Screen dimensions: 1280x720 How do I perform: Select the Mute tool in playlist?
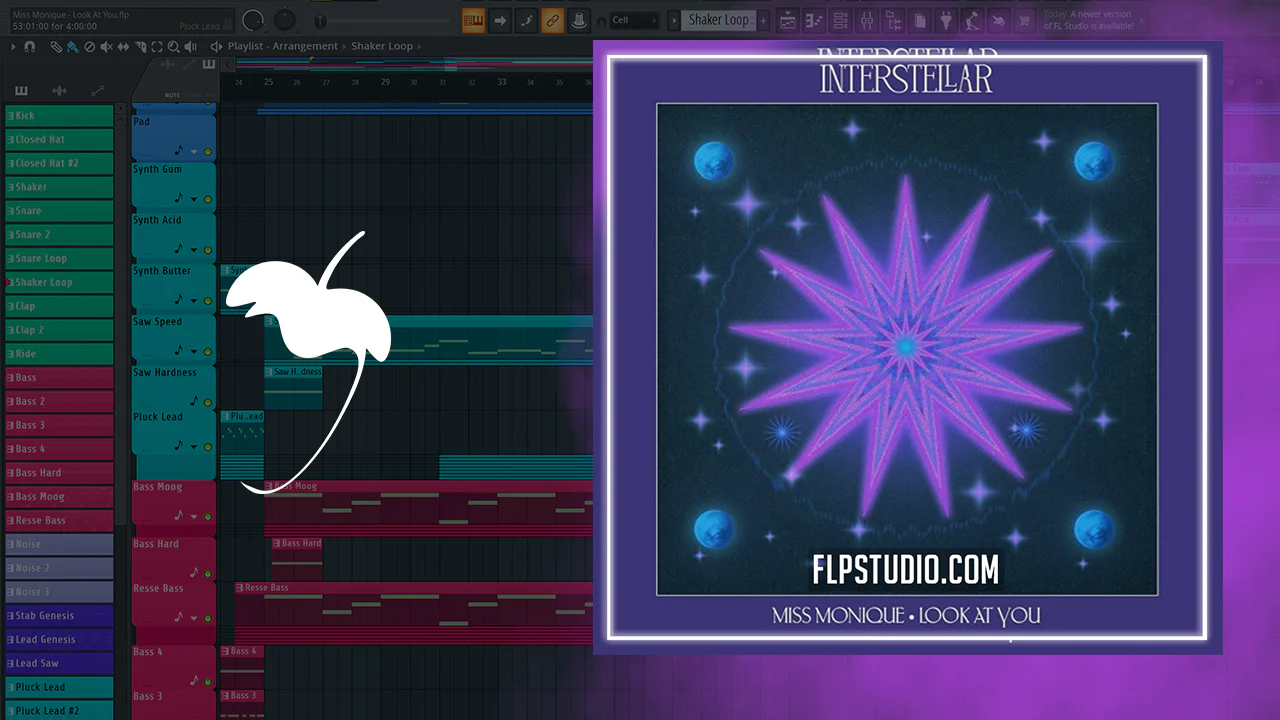point(107,46)
